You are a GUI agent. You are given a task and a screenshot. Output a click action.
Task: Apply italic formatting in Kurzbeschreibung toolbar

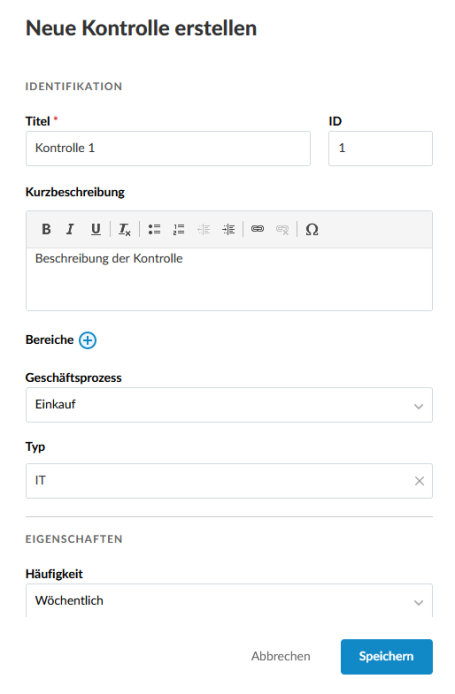click(x=70, y=229)
